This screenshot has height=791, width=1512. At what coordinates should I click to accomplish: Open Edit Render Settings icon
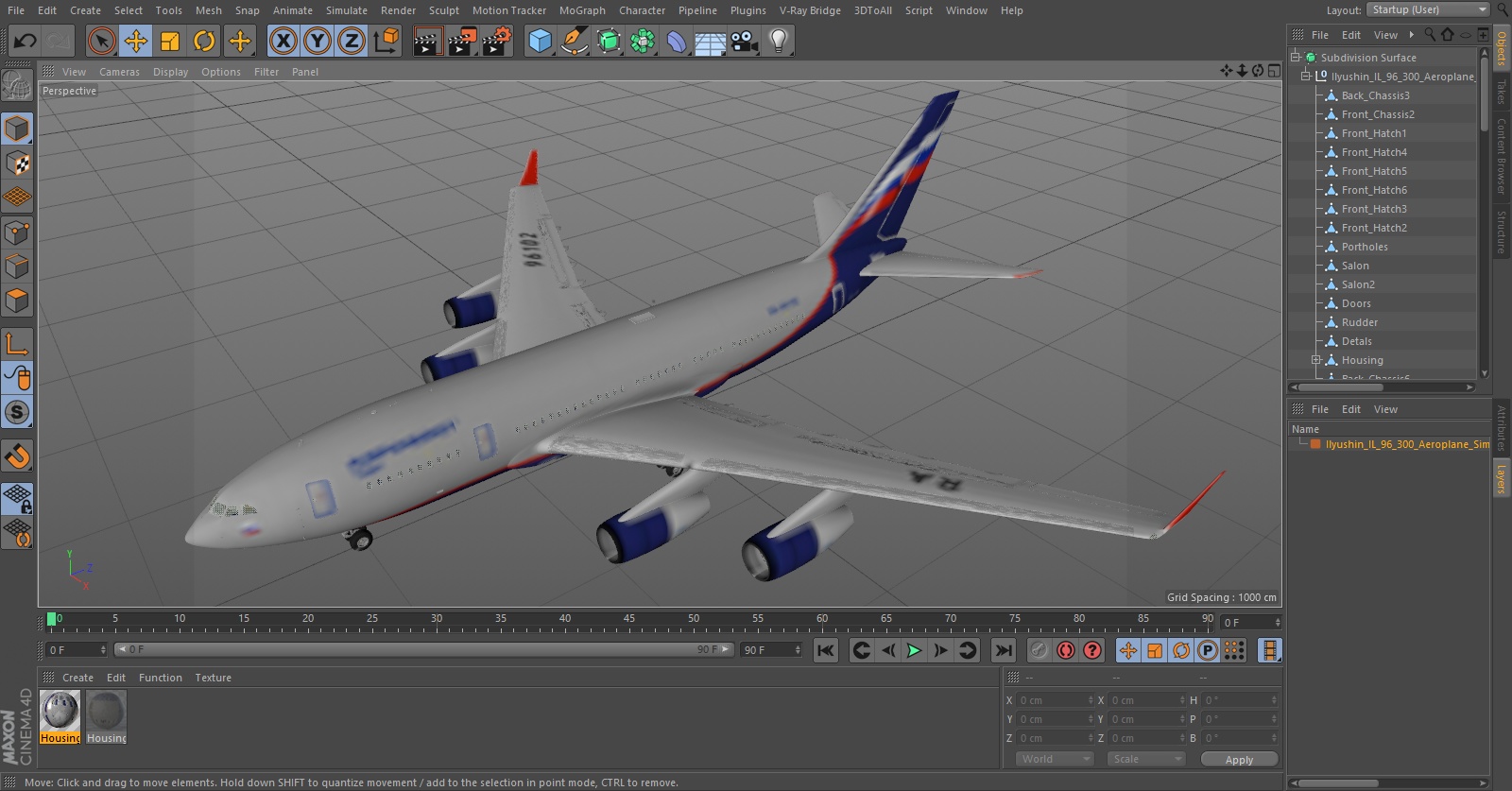(x=497, y=41)
